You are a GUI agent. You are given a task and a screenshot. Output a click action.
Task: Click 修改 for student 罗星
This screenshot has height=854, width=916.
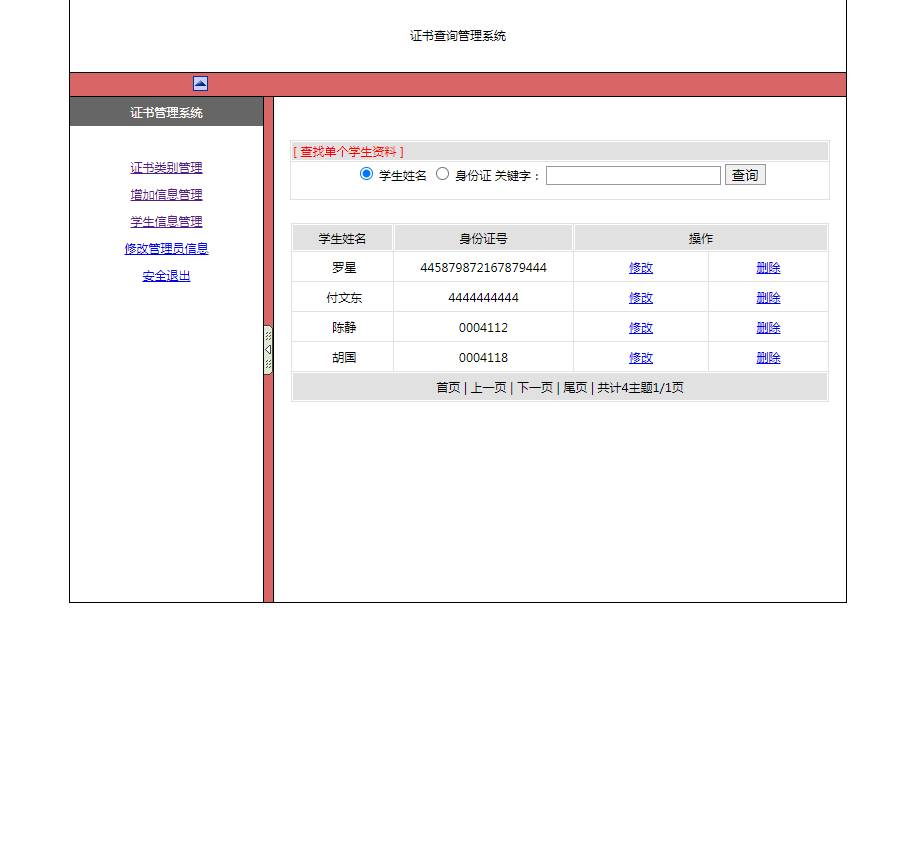coord(640,267)
